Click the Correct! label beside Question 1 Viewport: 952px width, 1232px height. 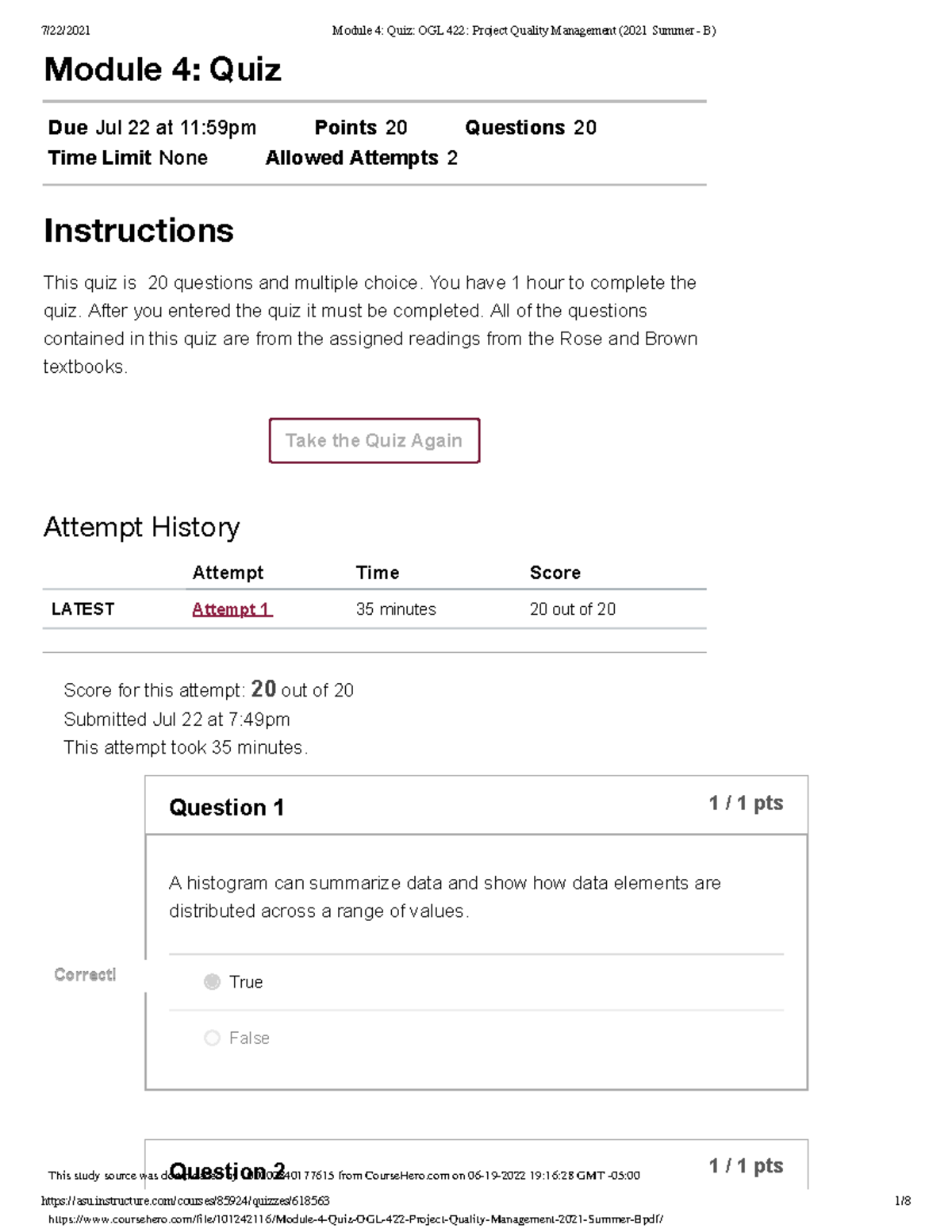click(85, 975)
